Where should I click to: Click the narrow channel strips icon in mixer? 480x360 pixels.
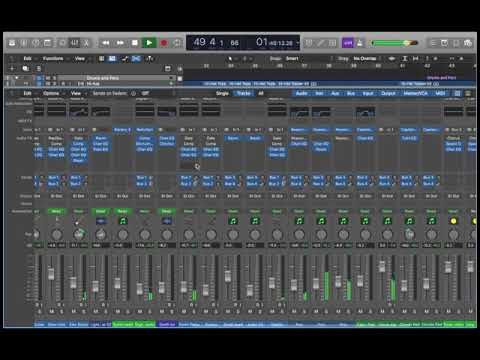[x=458, y=93]
